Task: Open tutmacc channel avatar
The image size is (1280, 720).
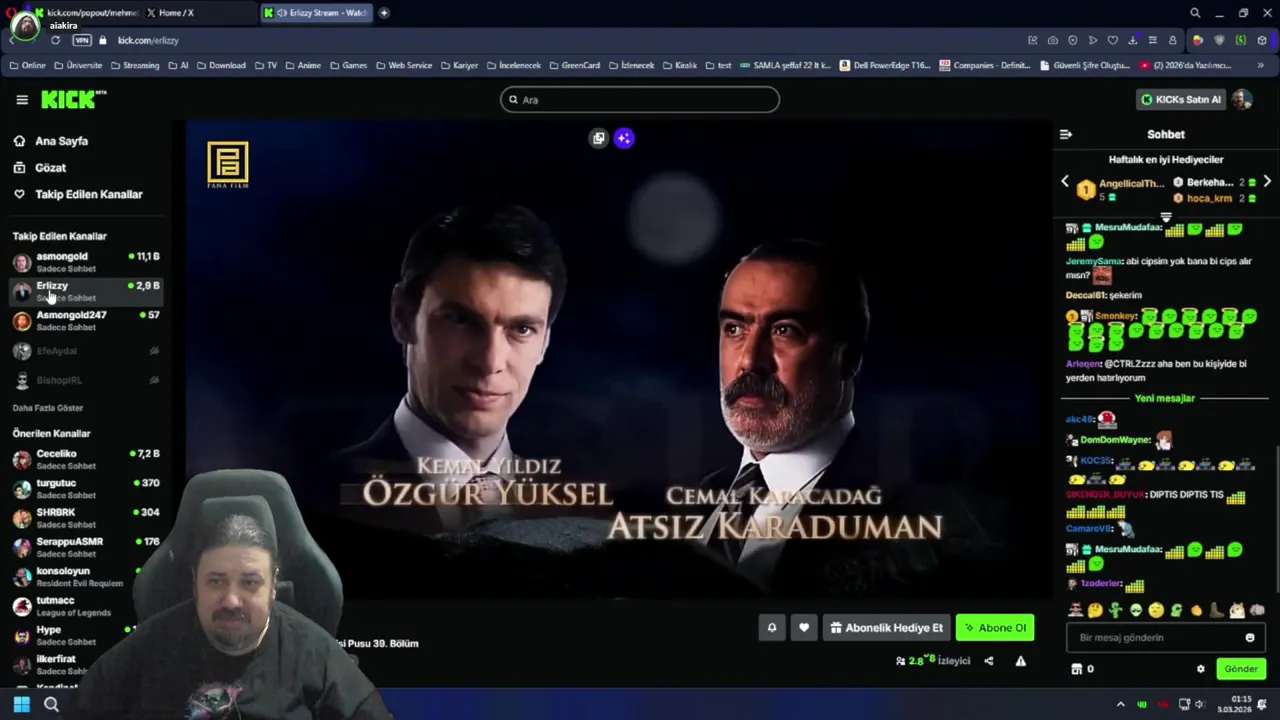Action: [22, 606]
